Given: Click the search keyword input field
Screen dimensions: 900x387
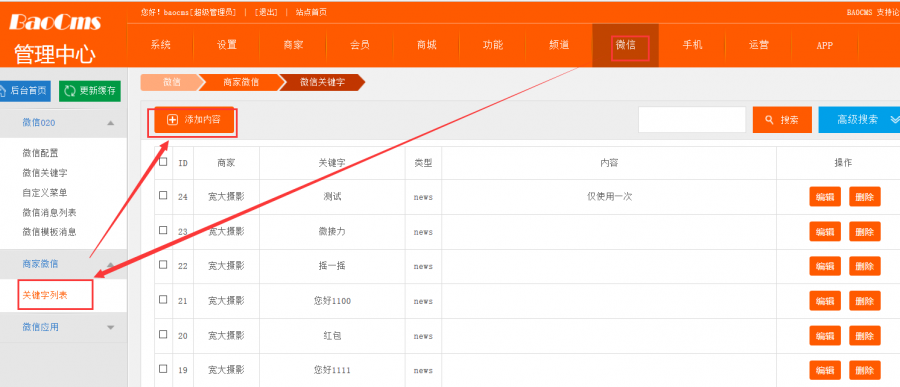Looking at the screenshot, I should point(692,119).
